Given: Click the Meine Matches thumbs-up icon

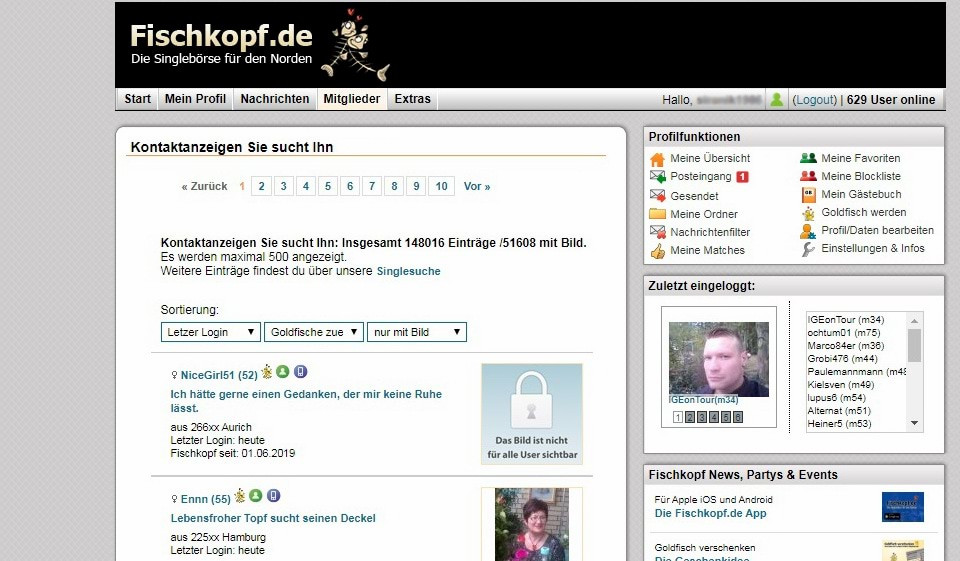Looking at the screenshot, I should coord(657,251).
